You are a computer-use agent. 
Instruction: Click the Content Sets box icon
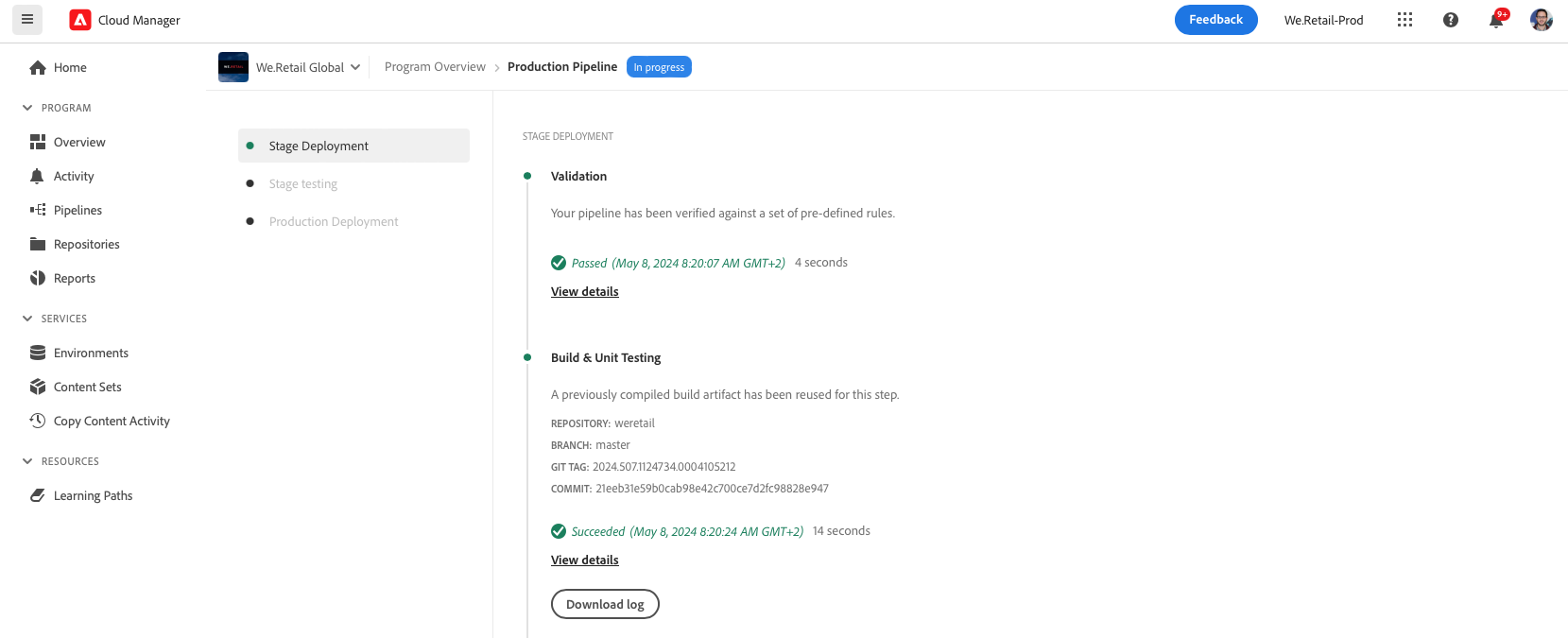38,387
